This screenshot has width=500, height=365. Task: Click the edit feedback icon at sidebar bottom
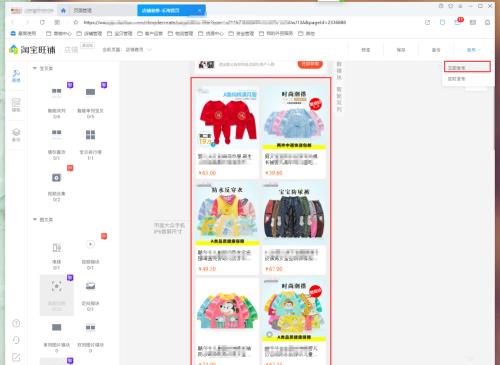16,357
